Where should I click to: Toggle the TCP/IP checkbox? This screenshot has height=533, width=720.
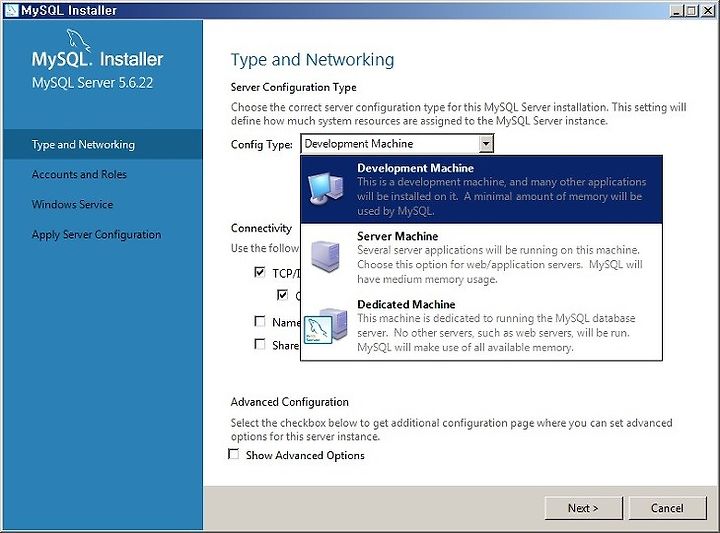tap(259, 272)
